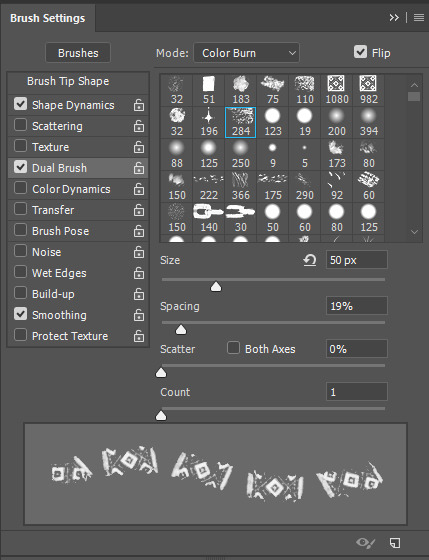Select the Transfer option label
Viewport: 429px width, 560px height.
pyautogui.click(x=53, y=210)
